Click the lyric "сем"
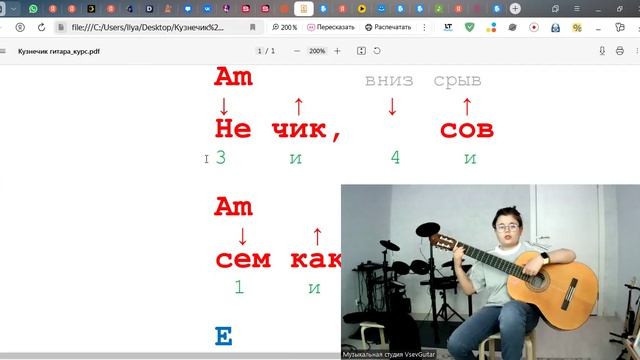 point(243,259)
